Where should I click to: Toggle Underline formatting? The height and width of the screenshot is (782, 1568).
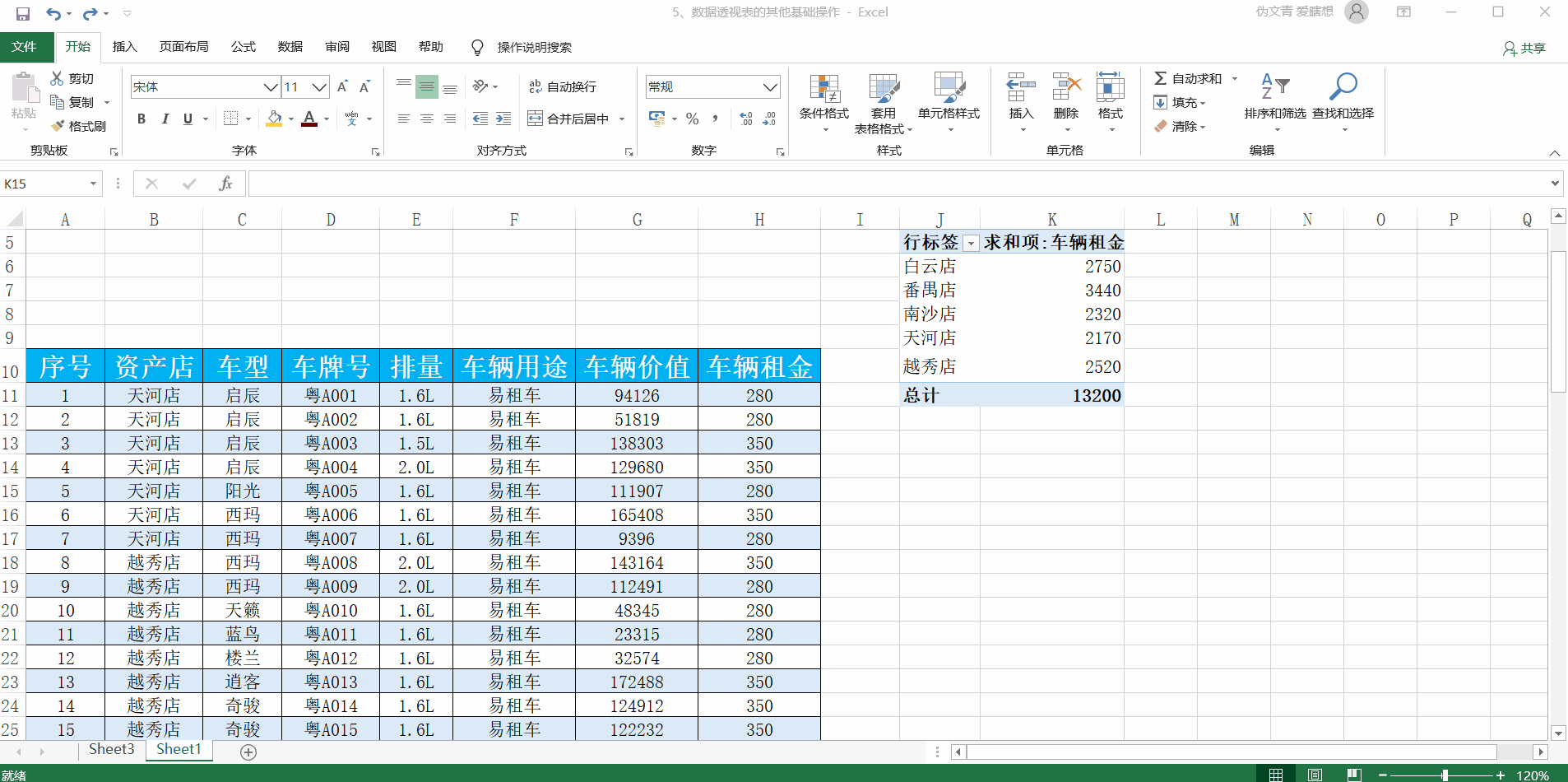point(188,119)
